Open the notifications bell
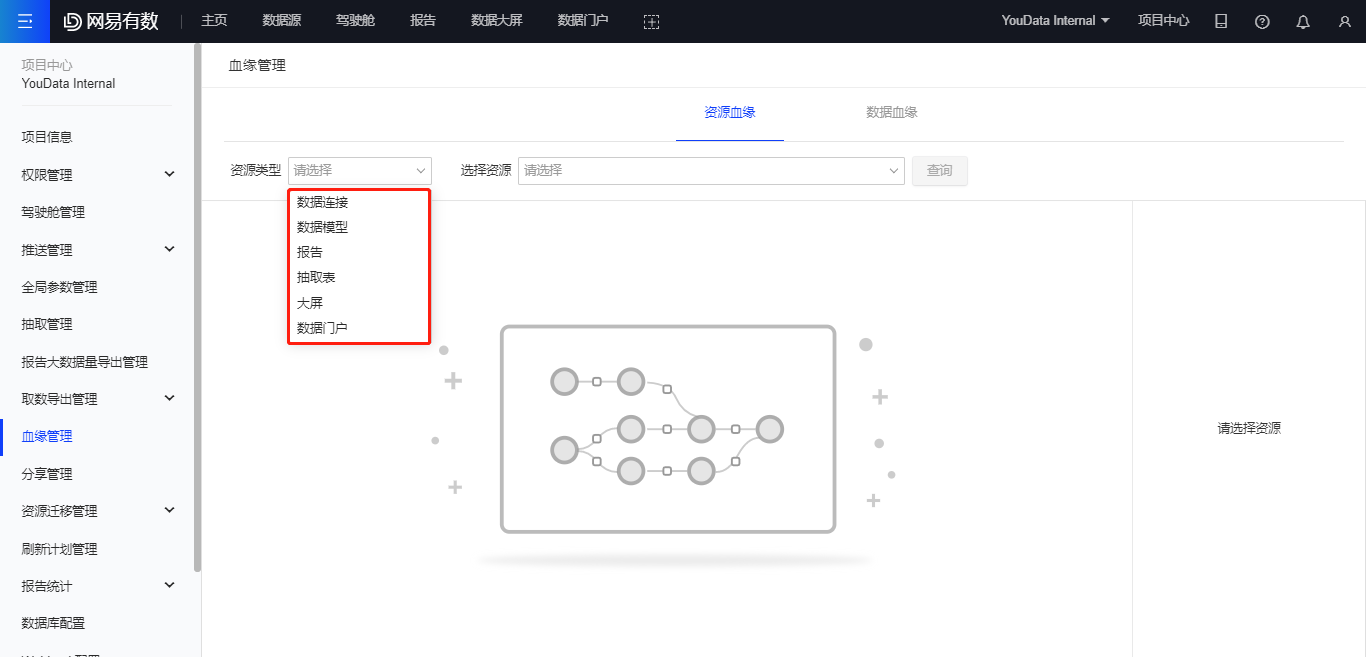1366x657 pixels. click(1303, 21)
